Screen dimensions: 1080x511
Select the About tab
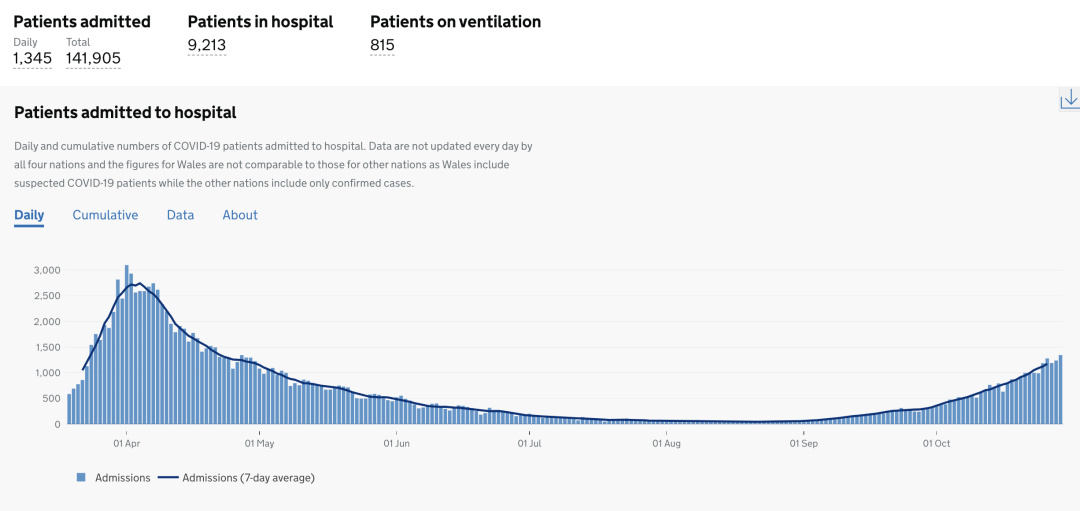click(x=240, y=215)
